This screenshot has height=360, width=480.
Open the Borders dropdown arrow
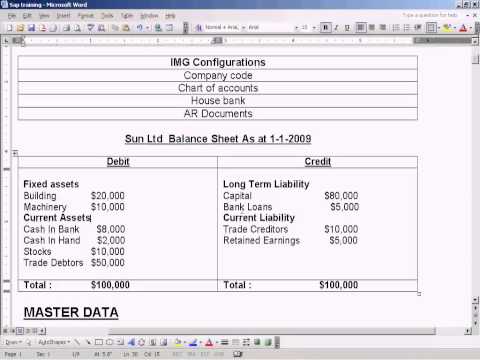439,27
